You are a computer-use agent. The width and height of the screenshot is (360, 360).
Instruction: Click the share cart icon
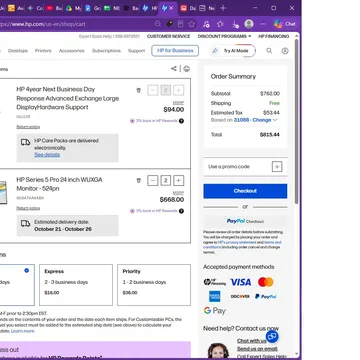tap(174, 68)
